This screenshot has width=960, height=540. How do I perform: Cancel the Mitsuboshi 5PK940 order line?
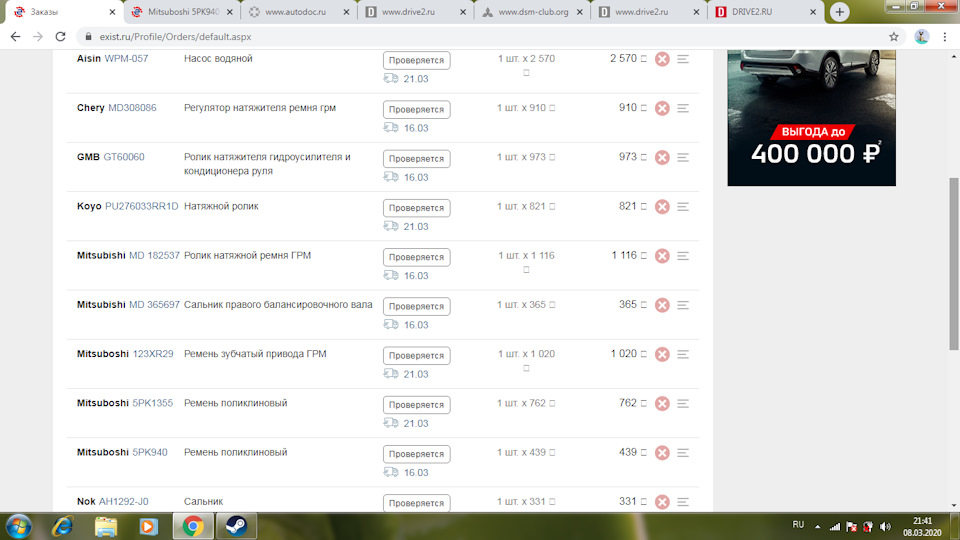click(662, 452)
